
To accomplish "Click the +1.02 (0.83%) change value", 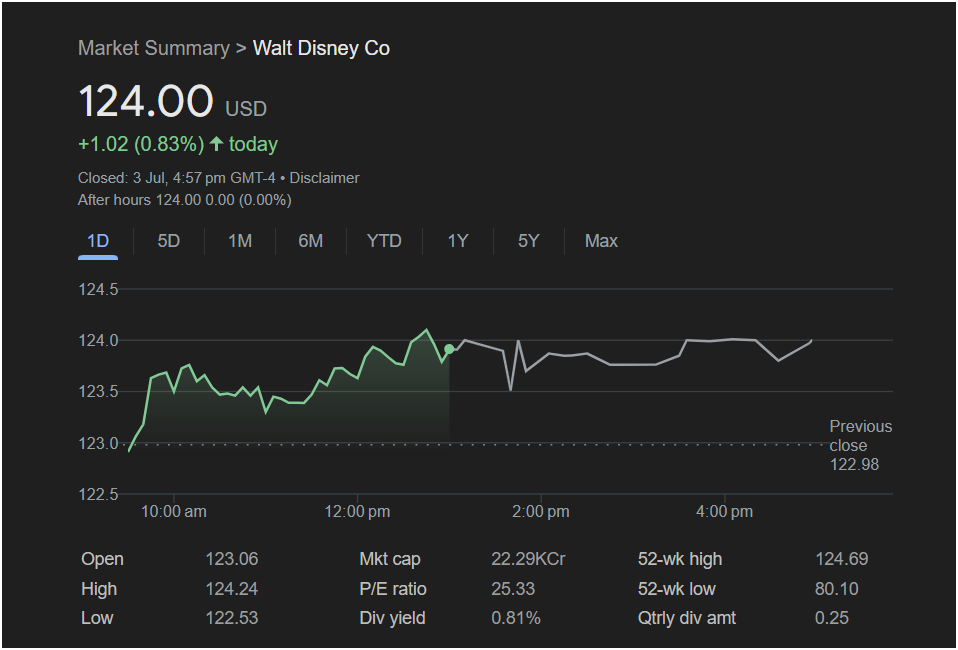I will [x=141, y=144].
